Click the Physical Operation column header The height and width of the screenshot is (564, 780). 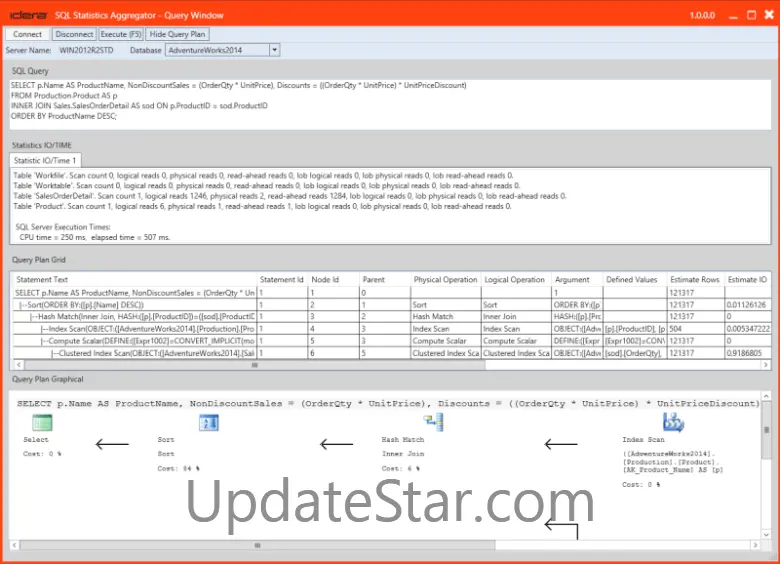tap(445, 280)
